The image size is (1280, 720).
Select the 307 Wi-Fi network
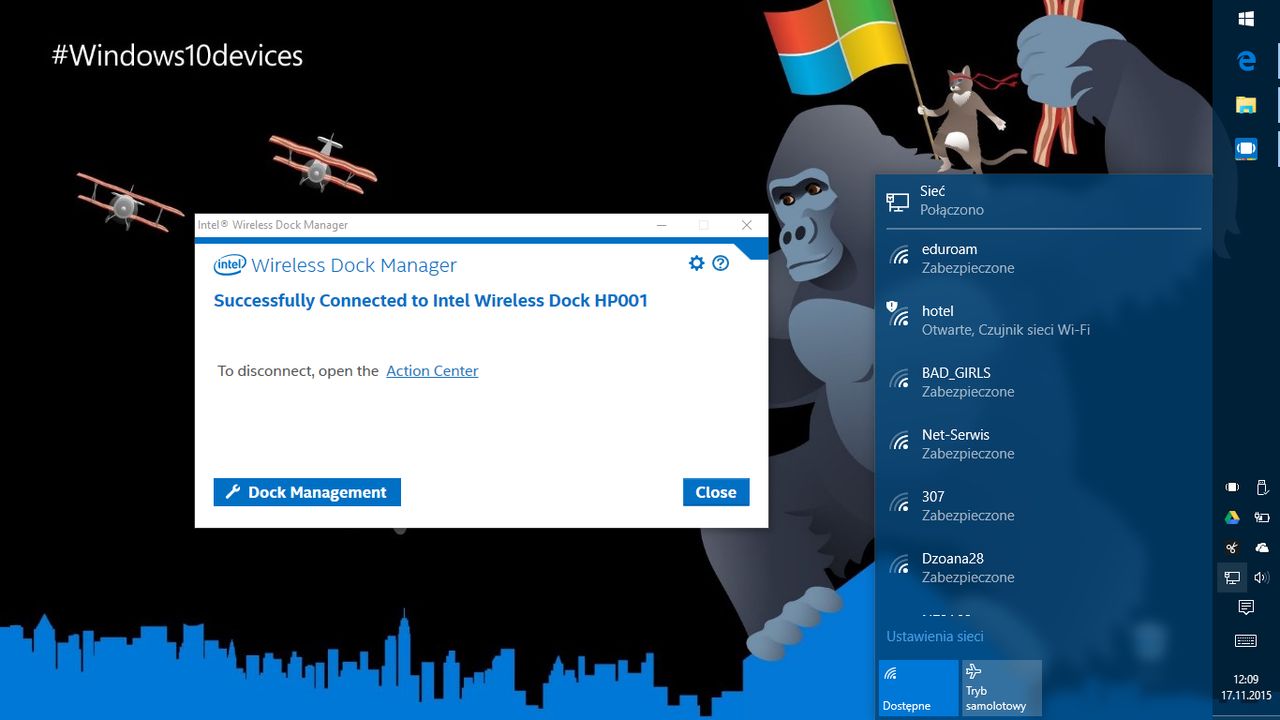point(1043,506)
